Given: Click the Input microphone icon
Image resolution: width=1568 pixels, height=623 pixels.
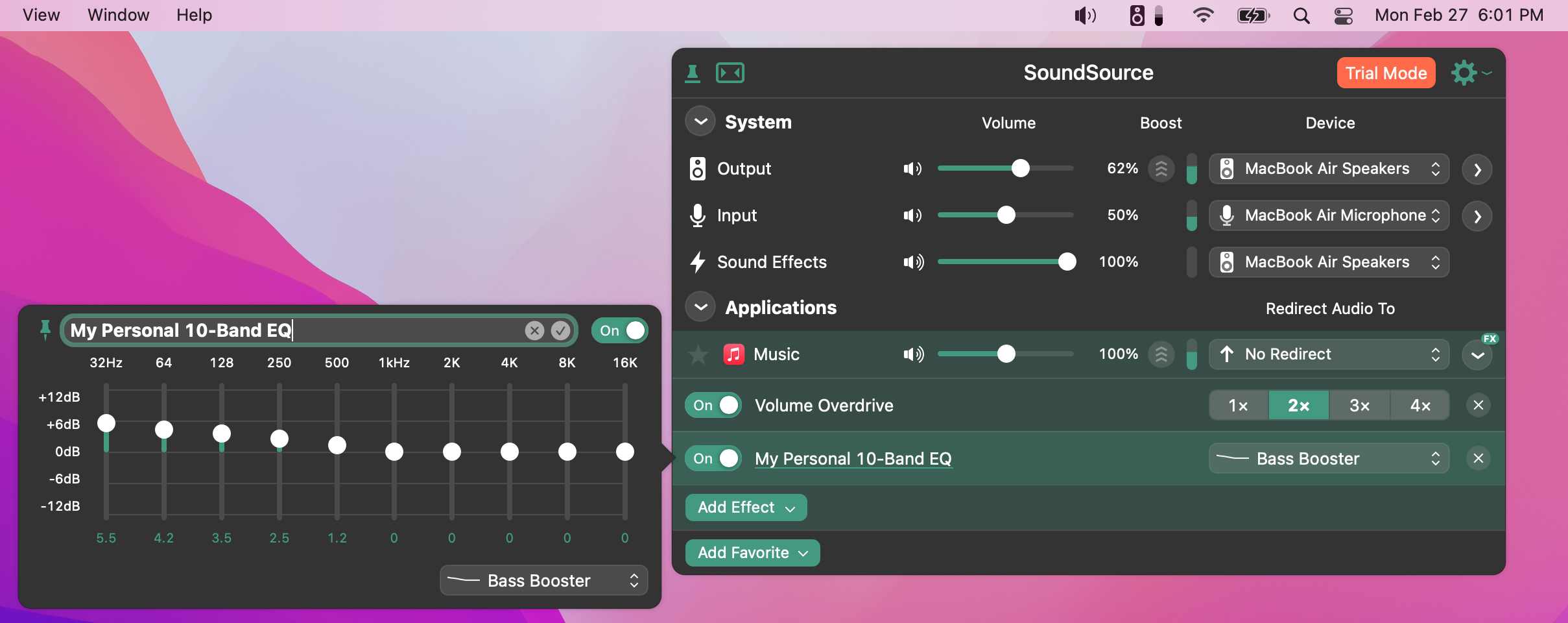Looking at the screenshot, I should (x=697, y=215).
